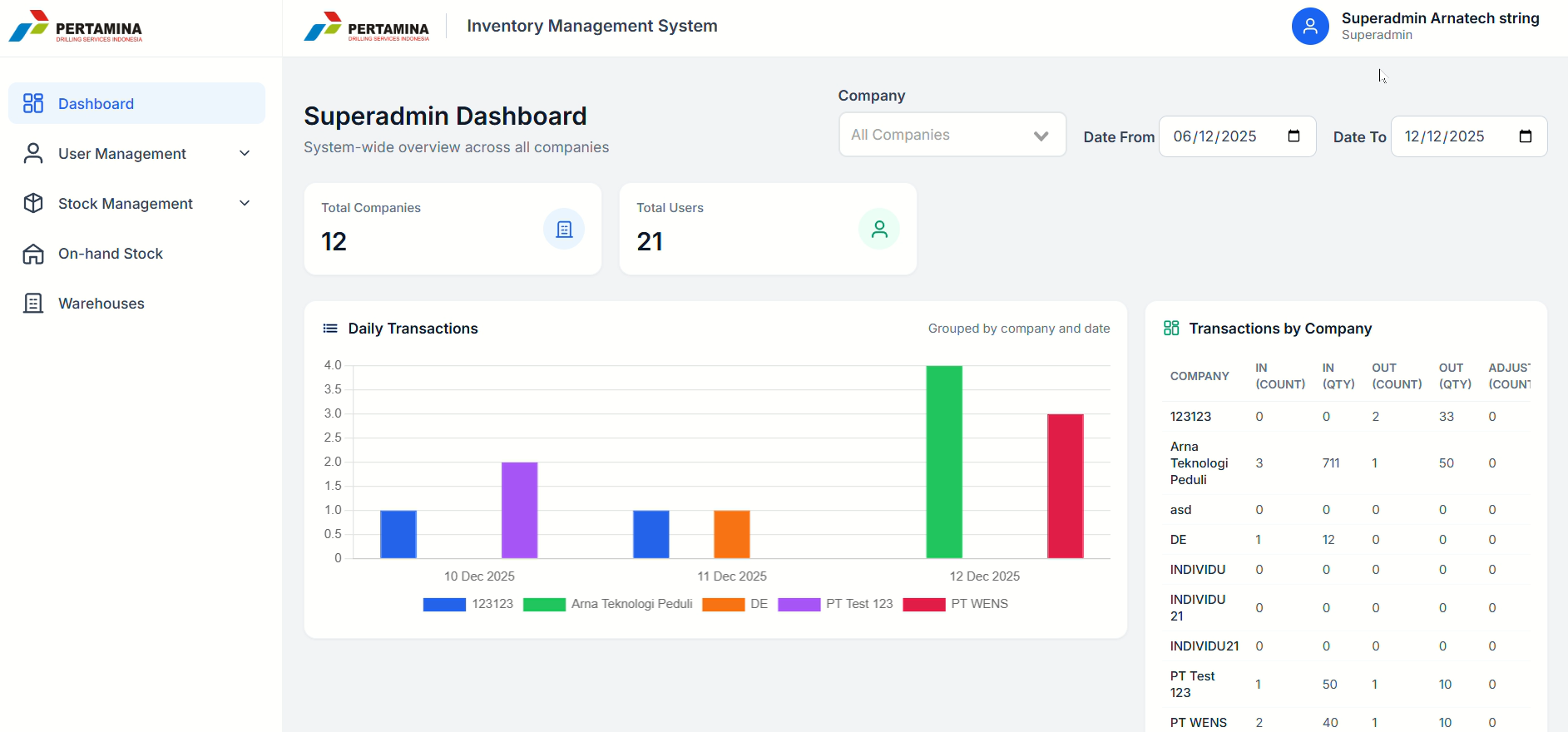
Task: Click the purple PT Test 123 legend swatch
Action: tap(799, 605)
